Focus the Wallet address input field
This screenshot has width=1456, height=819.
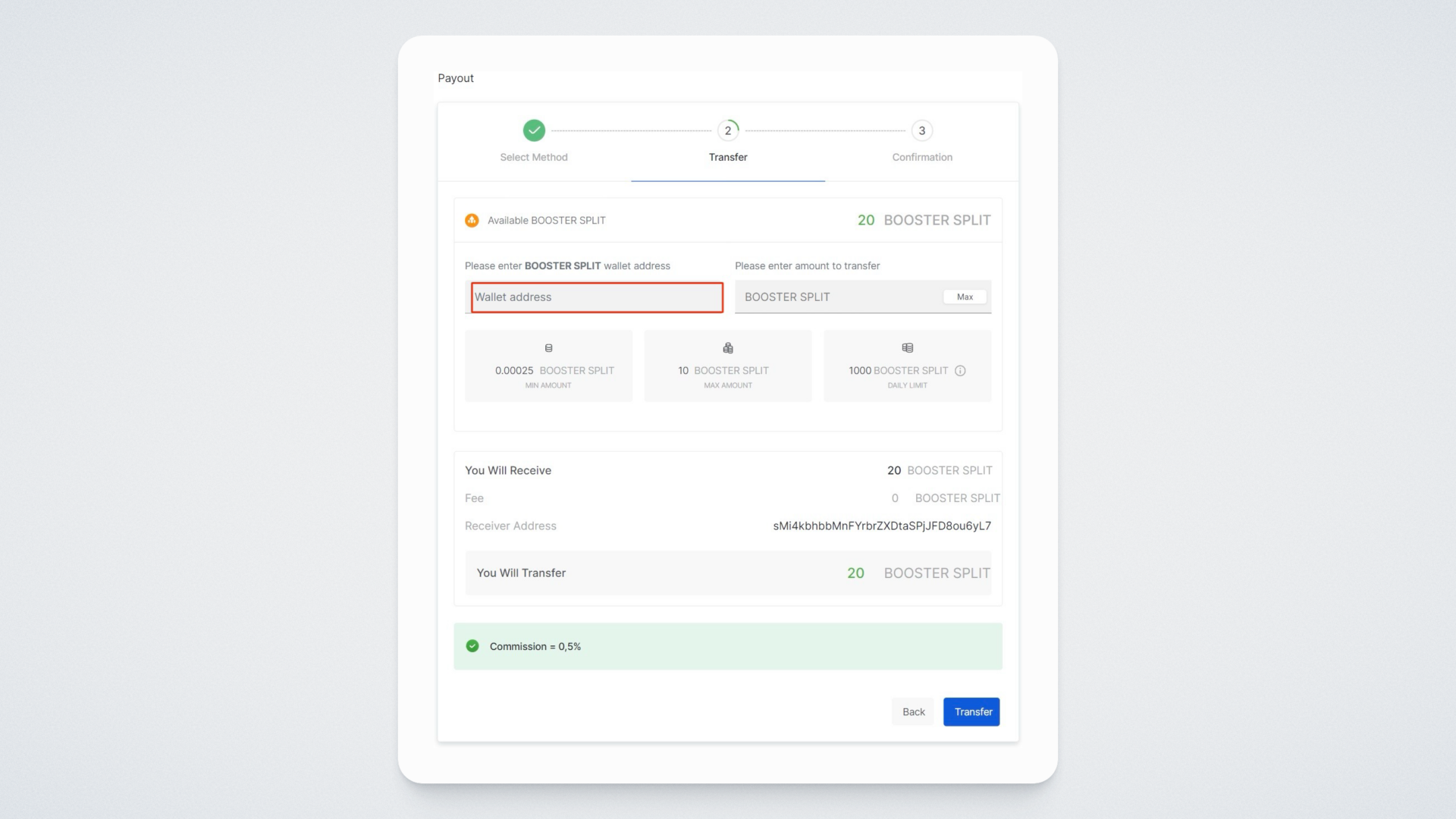[x=597, y=297]
